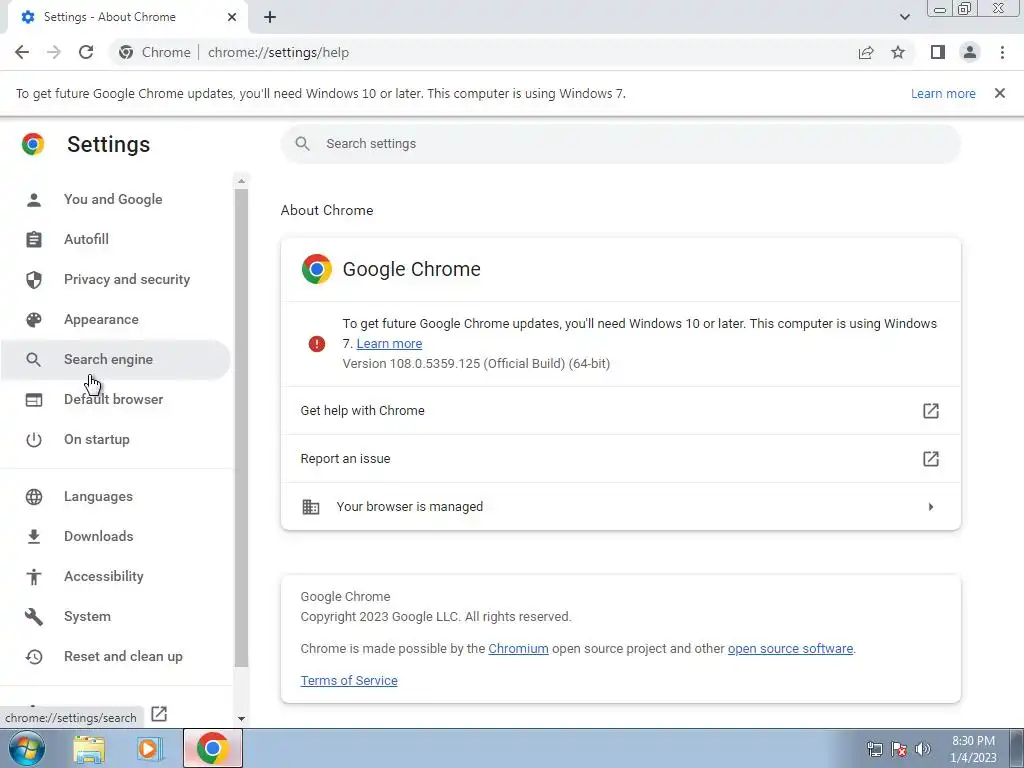The height and width of the screenshot is (768, 1024).
Task: Open the profile avatar button
Action: pyautogui.click(x=970, y=52)
